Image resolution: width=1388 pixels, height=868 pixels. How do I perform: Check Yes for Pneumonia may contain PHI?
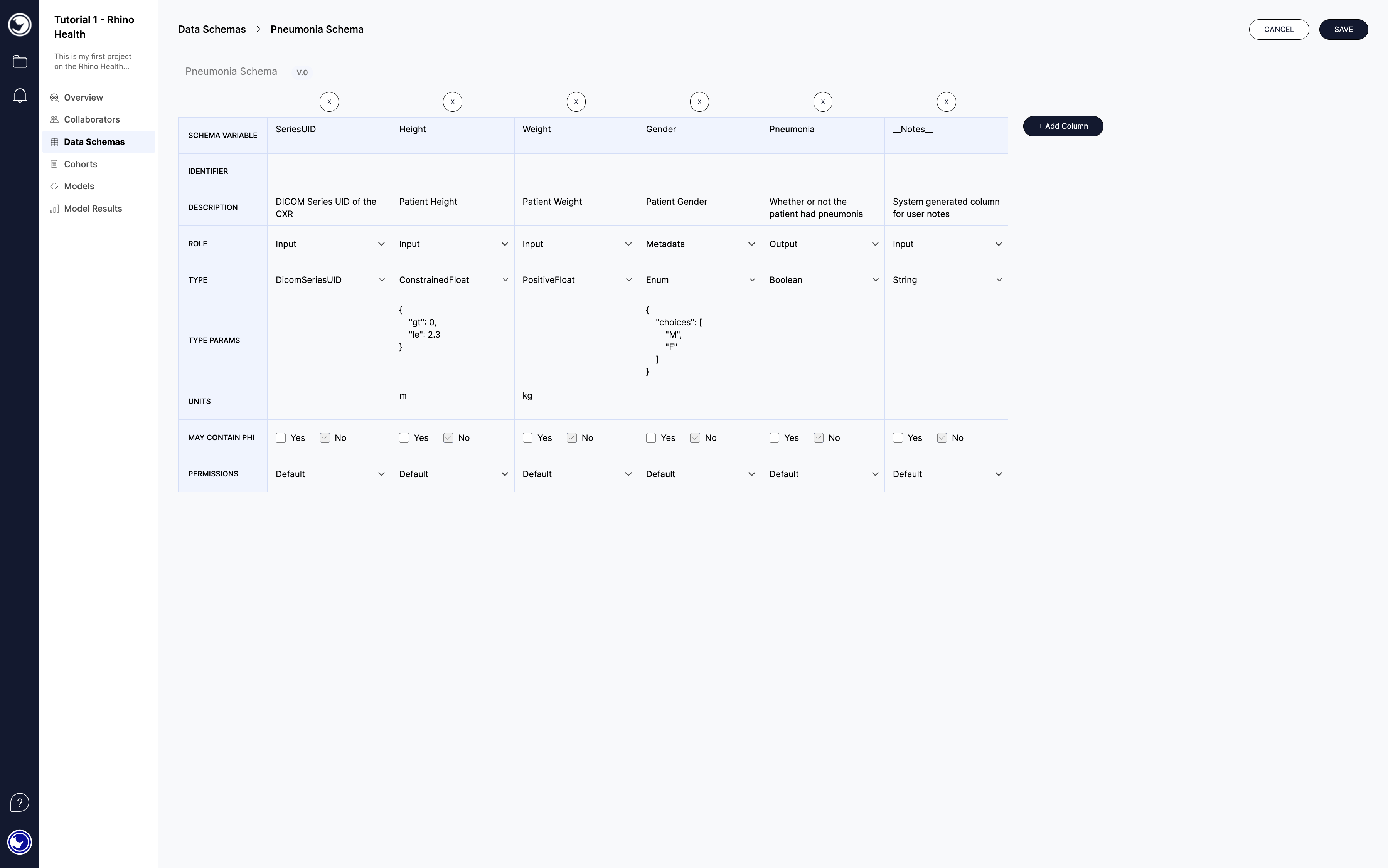775,438
